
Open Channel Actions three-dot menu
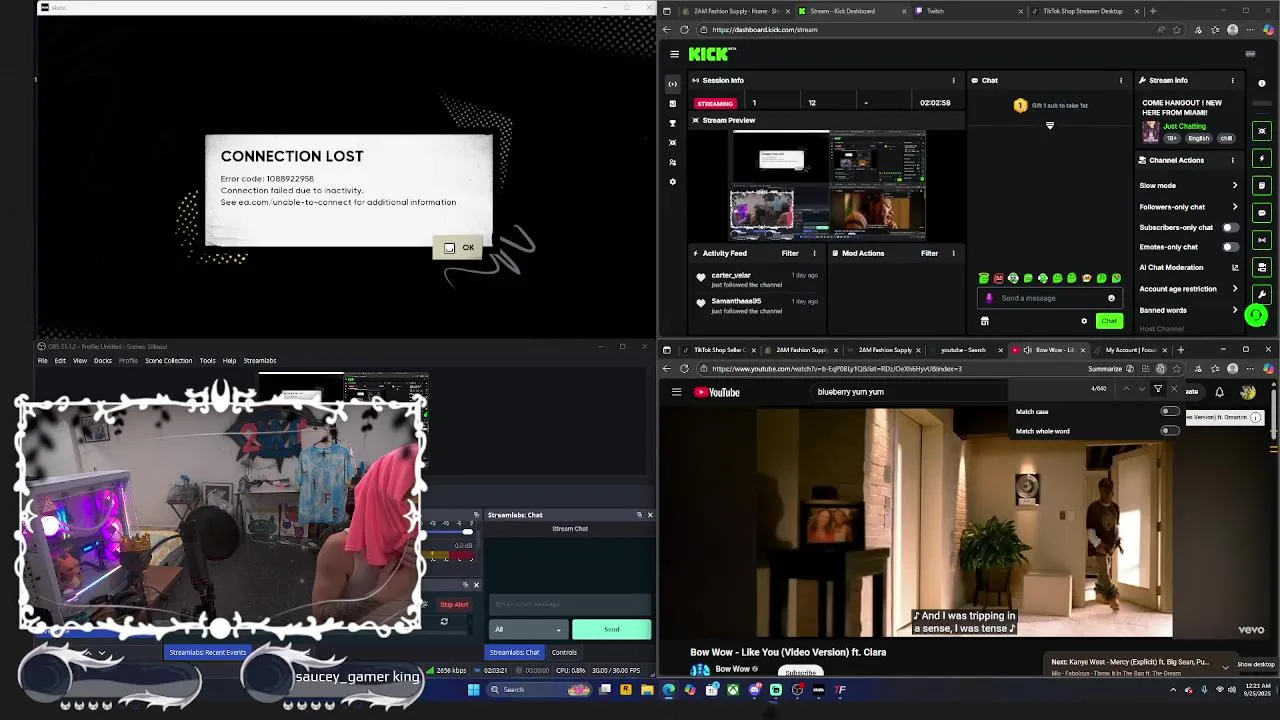(1232, 160)
